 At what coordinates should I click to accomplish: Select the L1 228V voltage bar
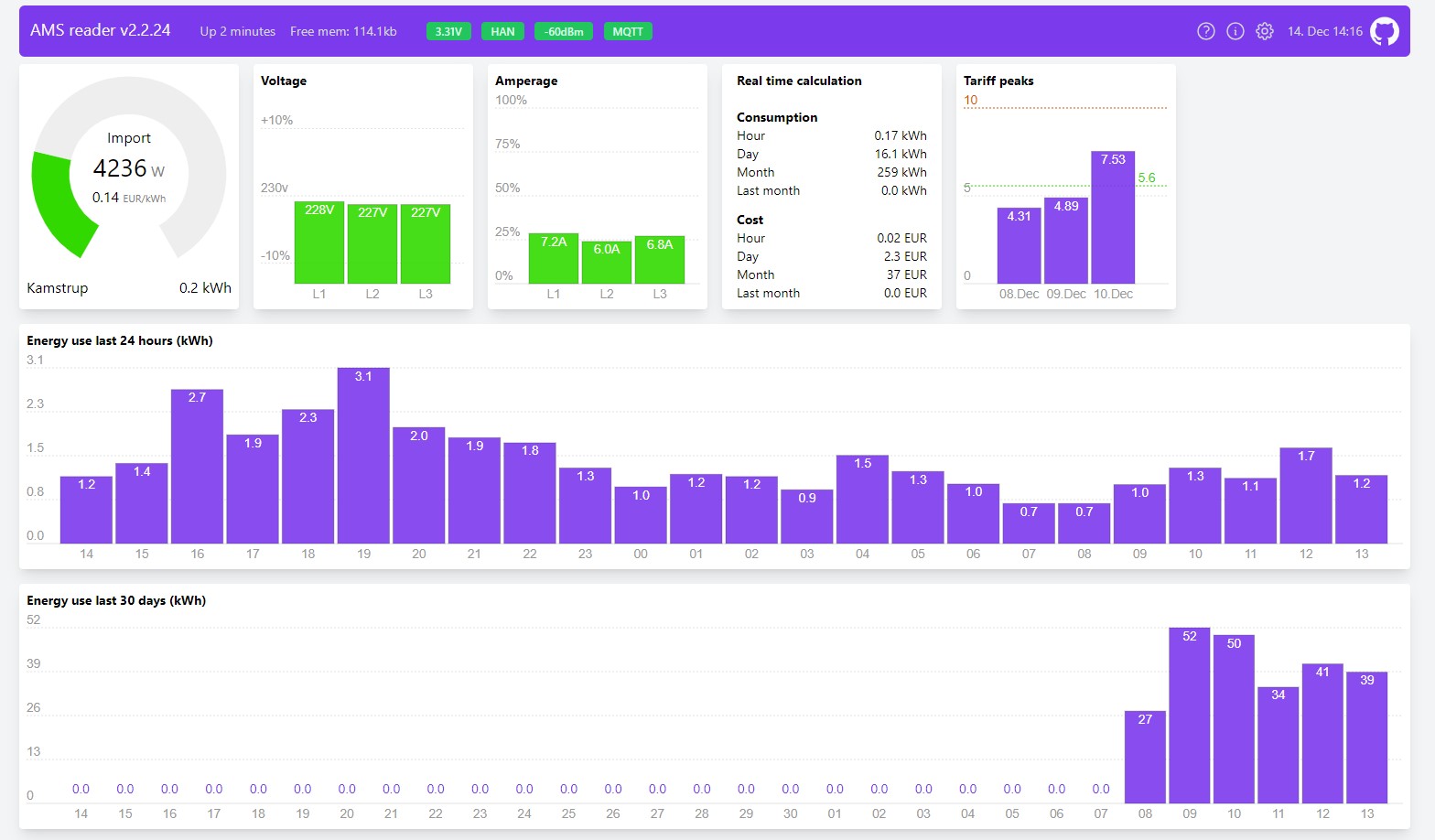point(319,242)
